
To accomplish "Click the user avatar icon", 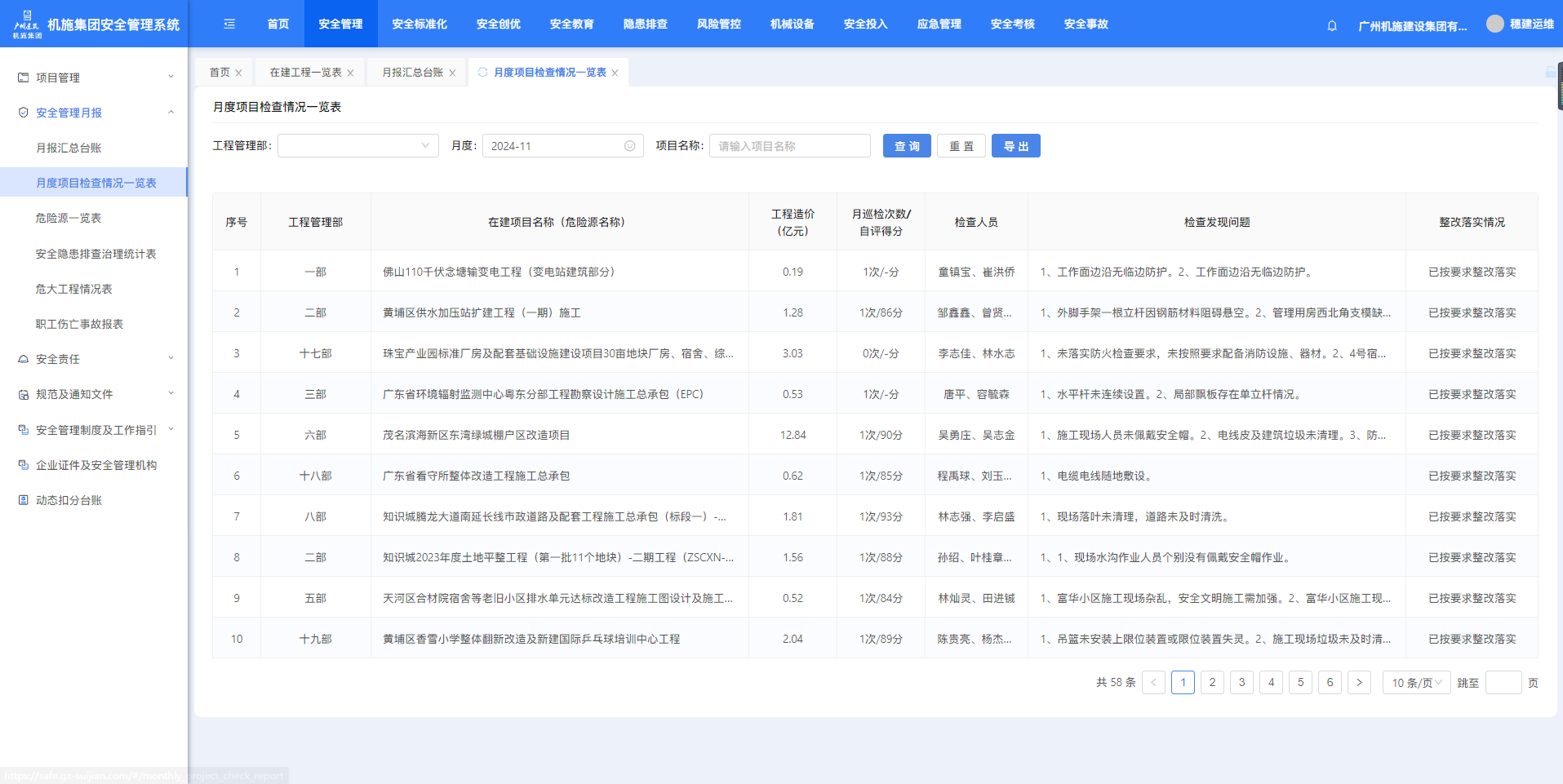I will point(1494,24).
